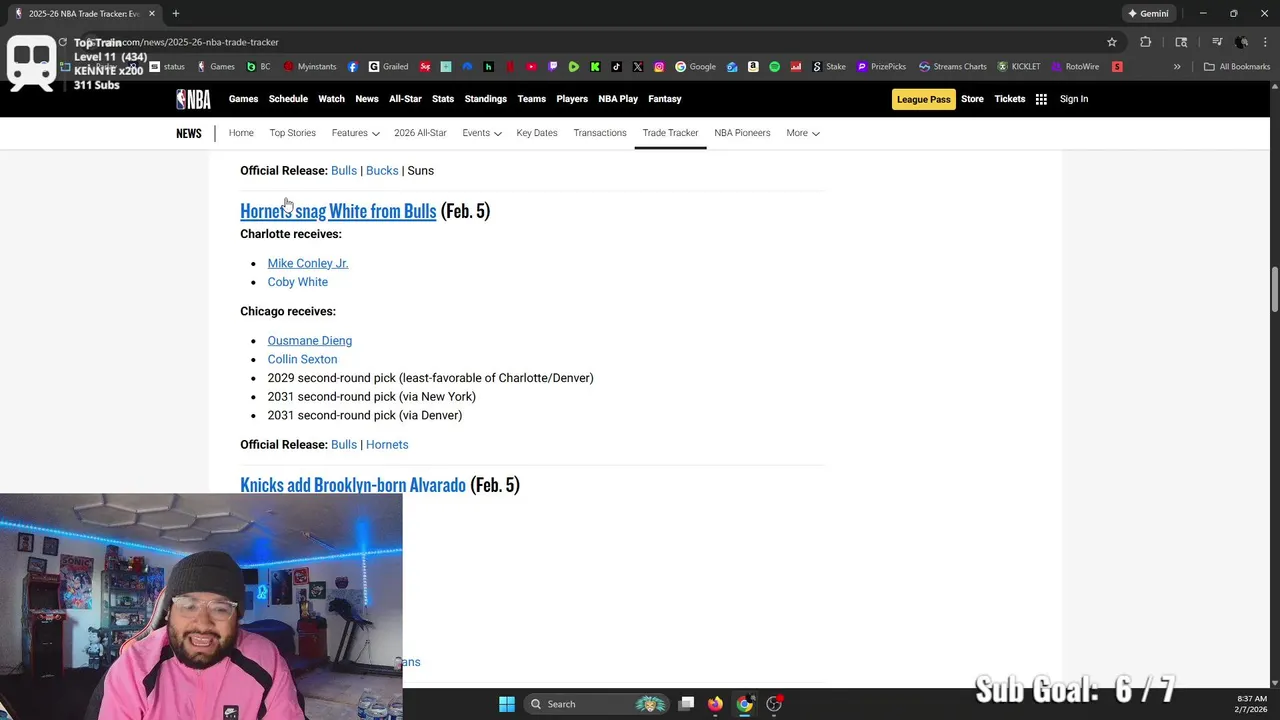Viewport: 1280px width, 720px height.
Task: Open the Tickets link
Action: point(1010,99)
